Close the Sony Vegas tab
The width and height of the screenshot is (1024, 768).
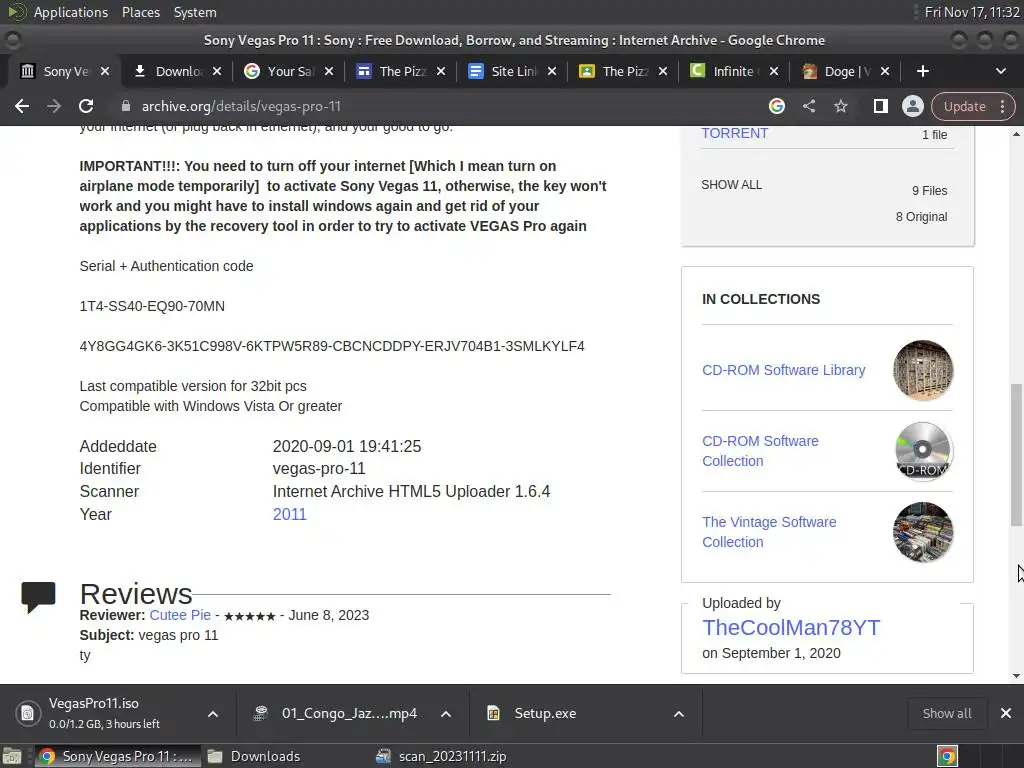click(104, 71)
